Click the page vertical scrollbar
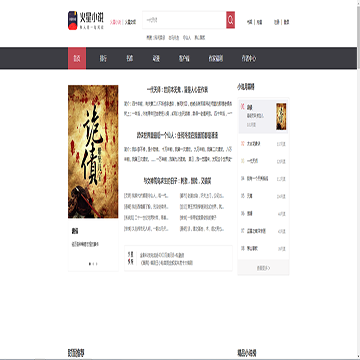 pos(358,180)
